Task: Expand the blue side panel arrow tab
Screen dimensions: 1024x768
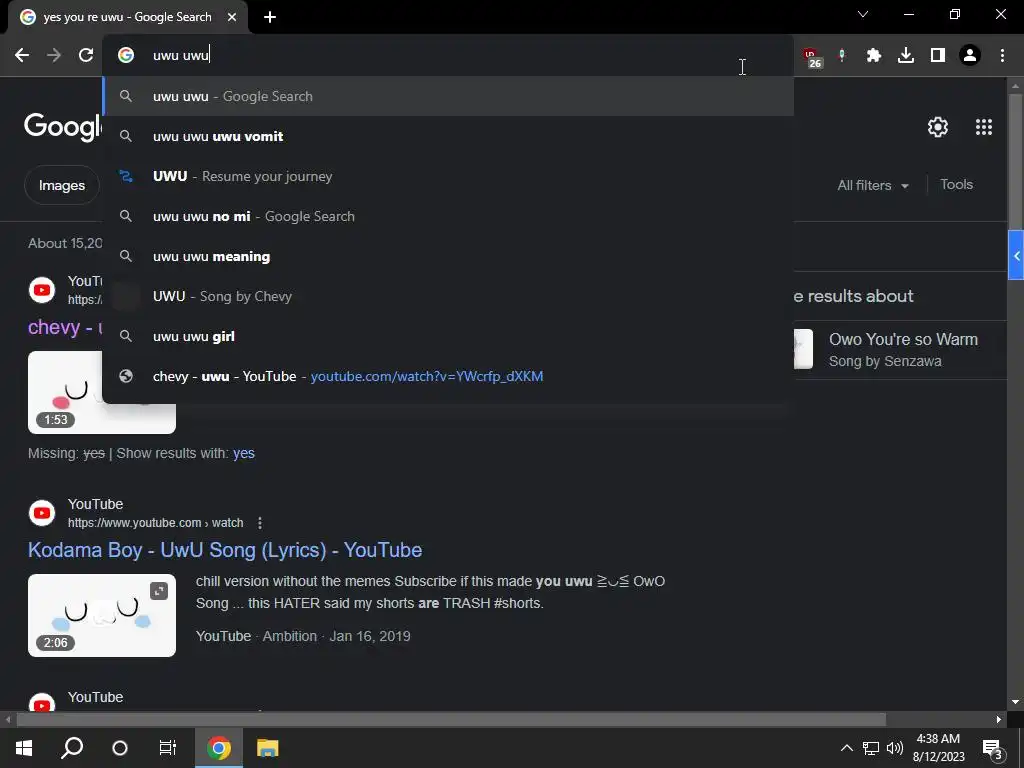Action: click(x=1016, y=255)
